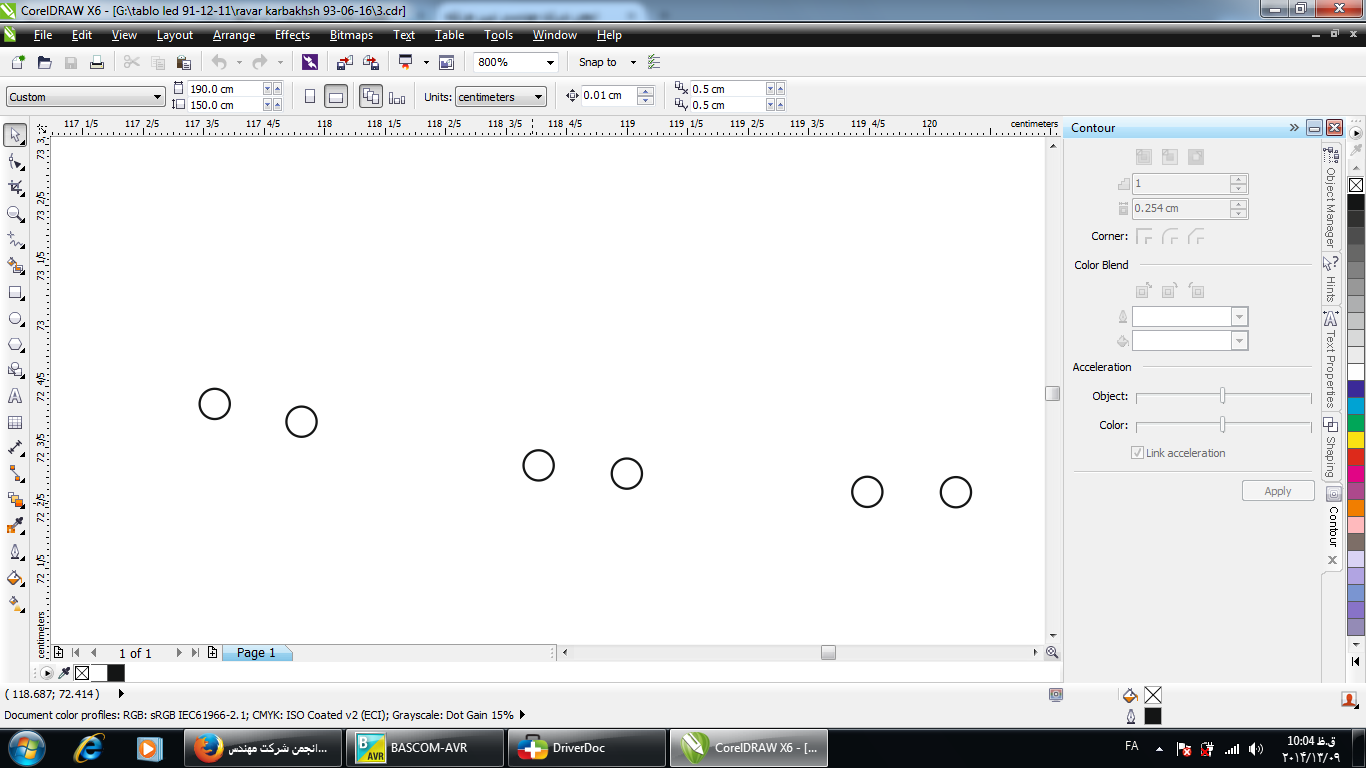1366x768 pixels.
Task: Open the Custom page size dropdown
Action: [157, 97]
